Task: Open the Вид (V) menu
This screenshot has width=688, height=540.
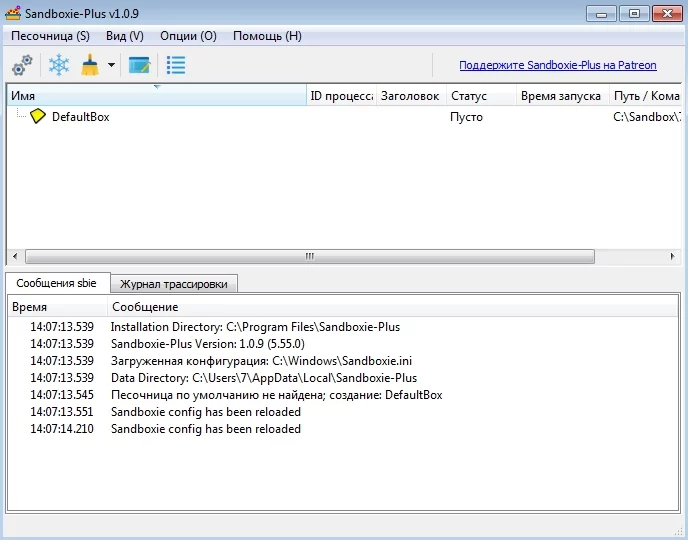Action: [x=125, y=36]
